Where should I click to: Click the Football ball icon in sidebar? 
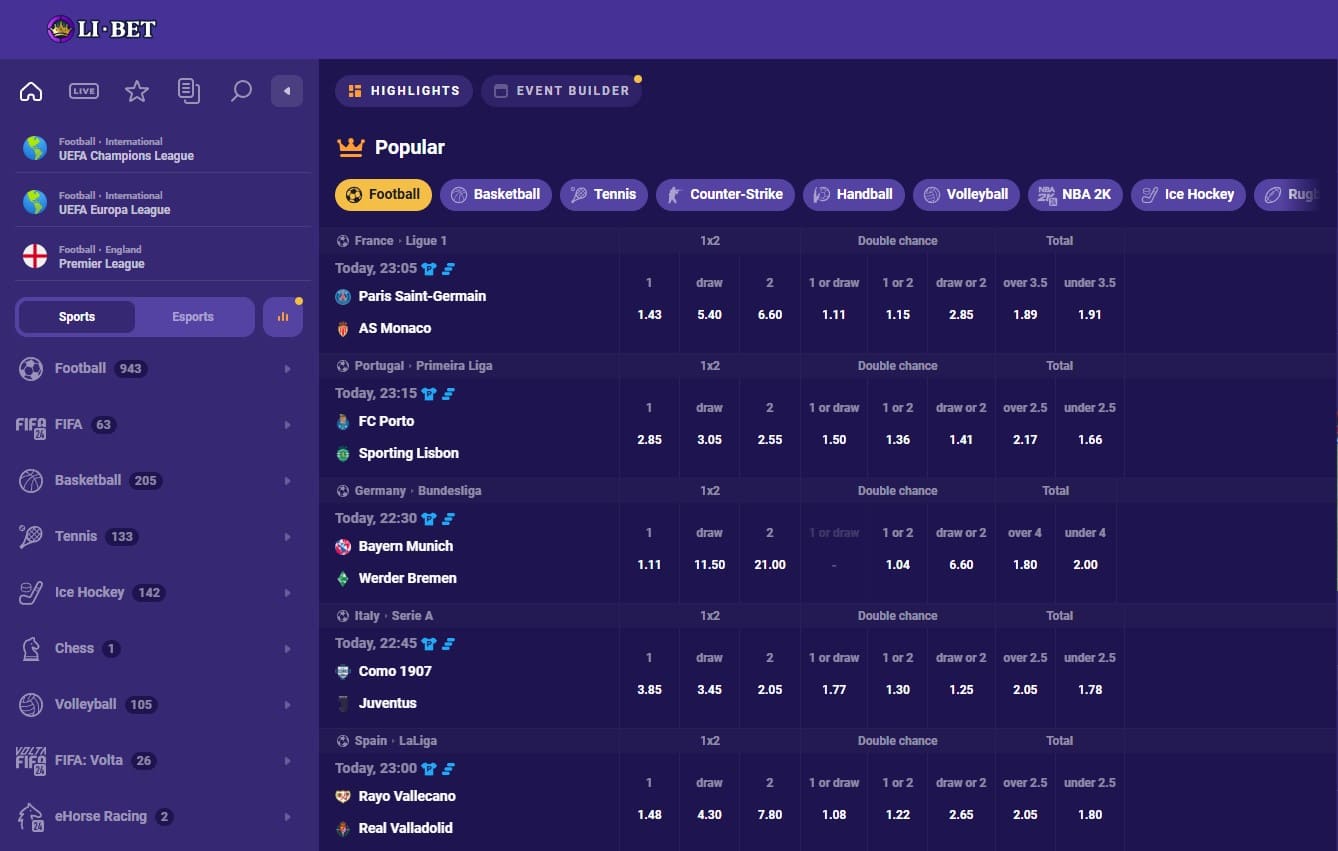pyautogui.click(x=31, y=369)
